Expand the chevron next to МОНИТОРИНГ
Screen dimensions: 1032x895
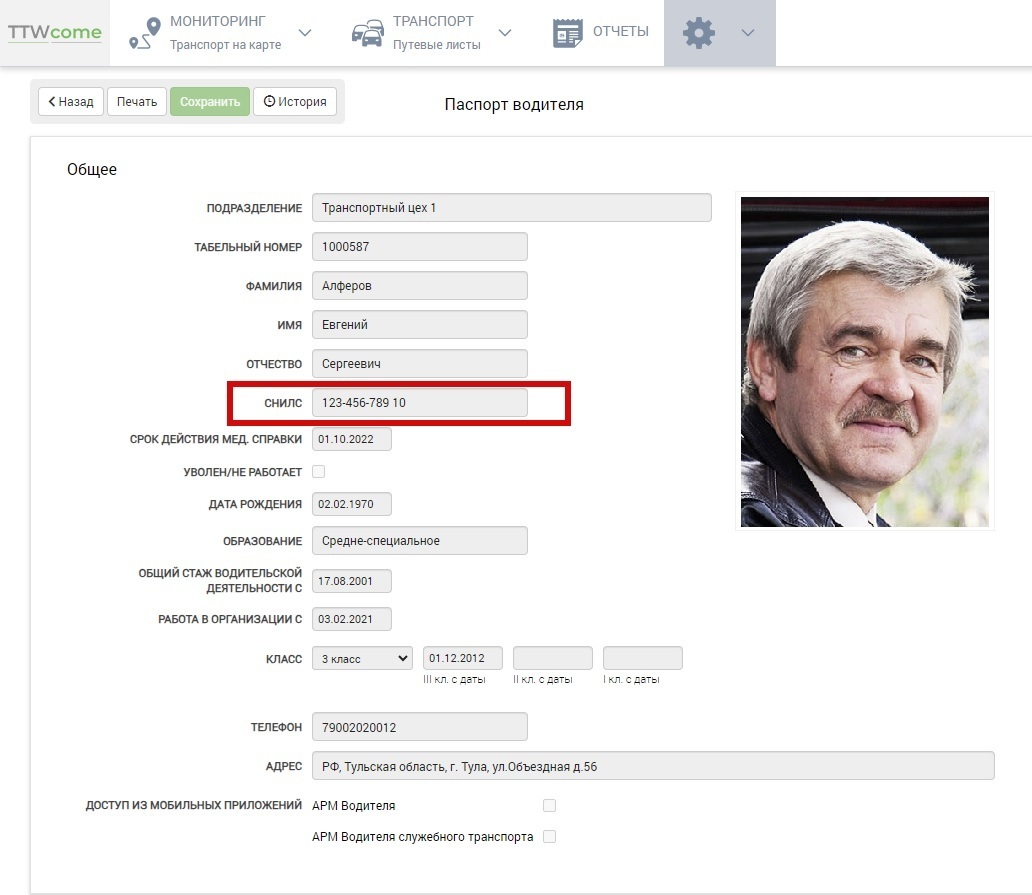306,31
